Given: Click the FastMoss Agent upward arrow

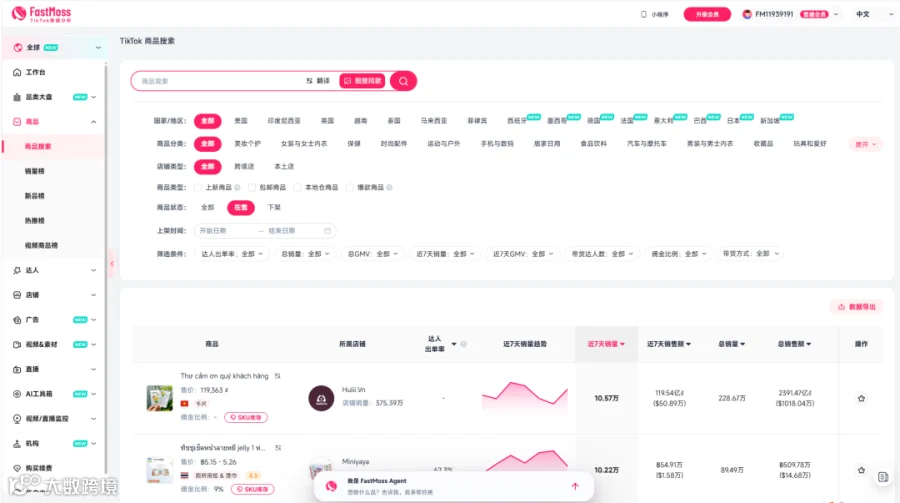Looking at the screenshot, I should [575, 486].
